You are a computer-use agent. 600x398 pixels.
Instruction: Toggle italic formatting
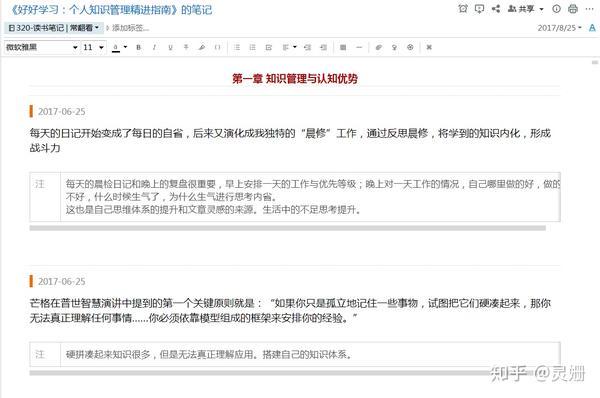[154, 47]
